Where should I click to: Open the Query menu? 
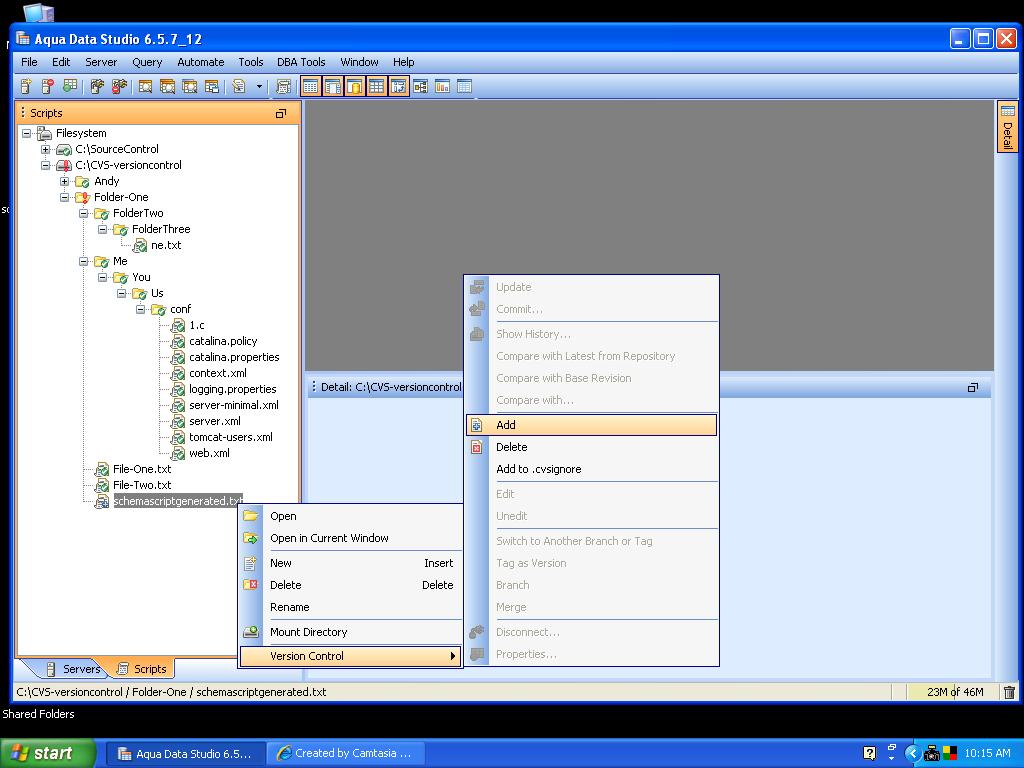[x=147, y=62]
